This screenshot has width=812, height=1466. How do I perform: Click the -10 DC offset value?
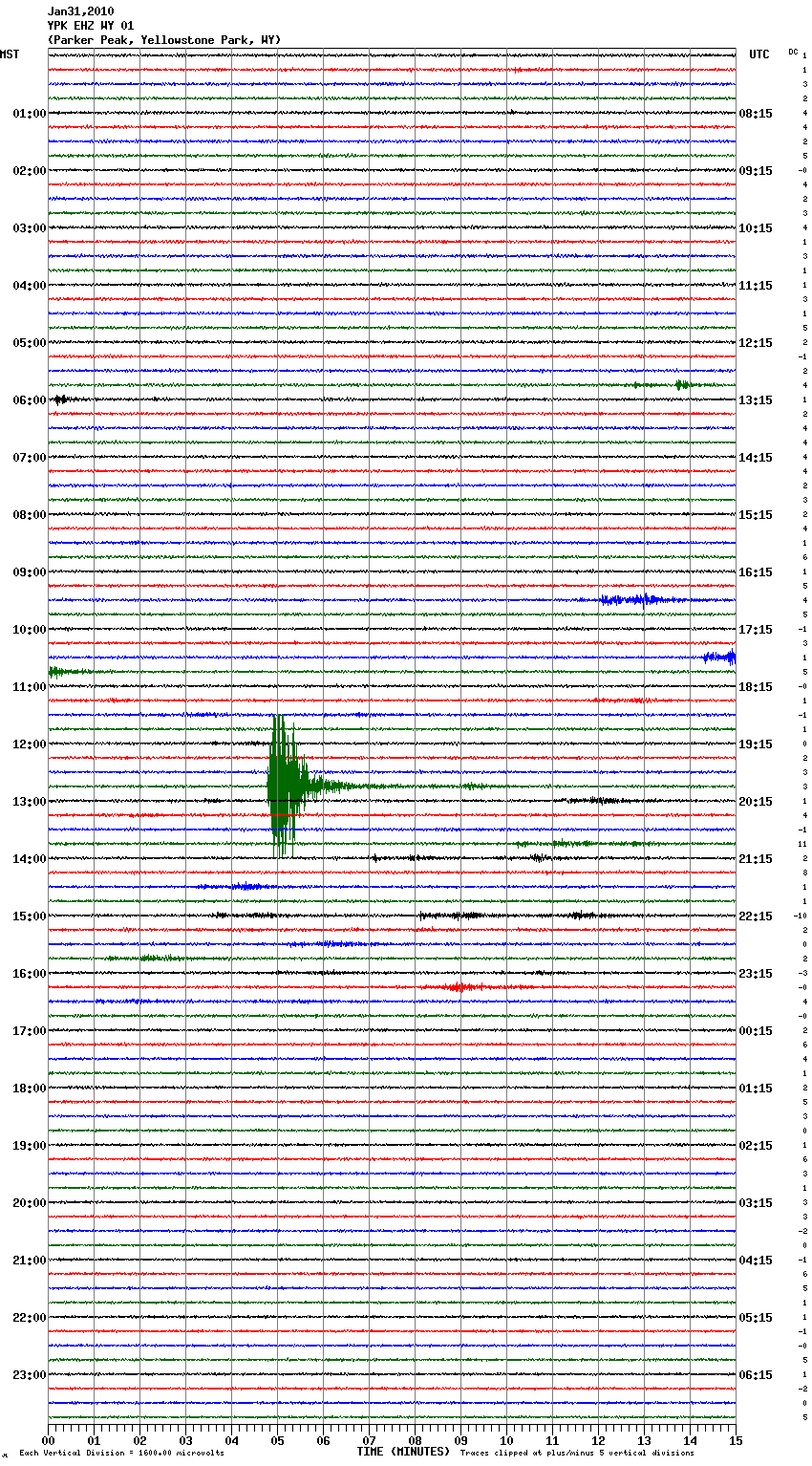coord(800,916)
